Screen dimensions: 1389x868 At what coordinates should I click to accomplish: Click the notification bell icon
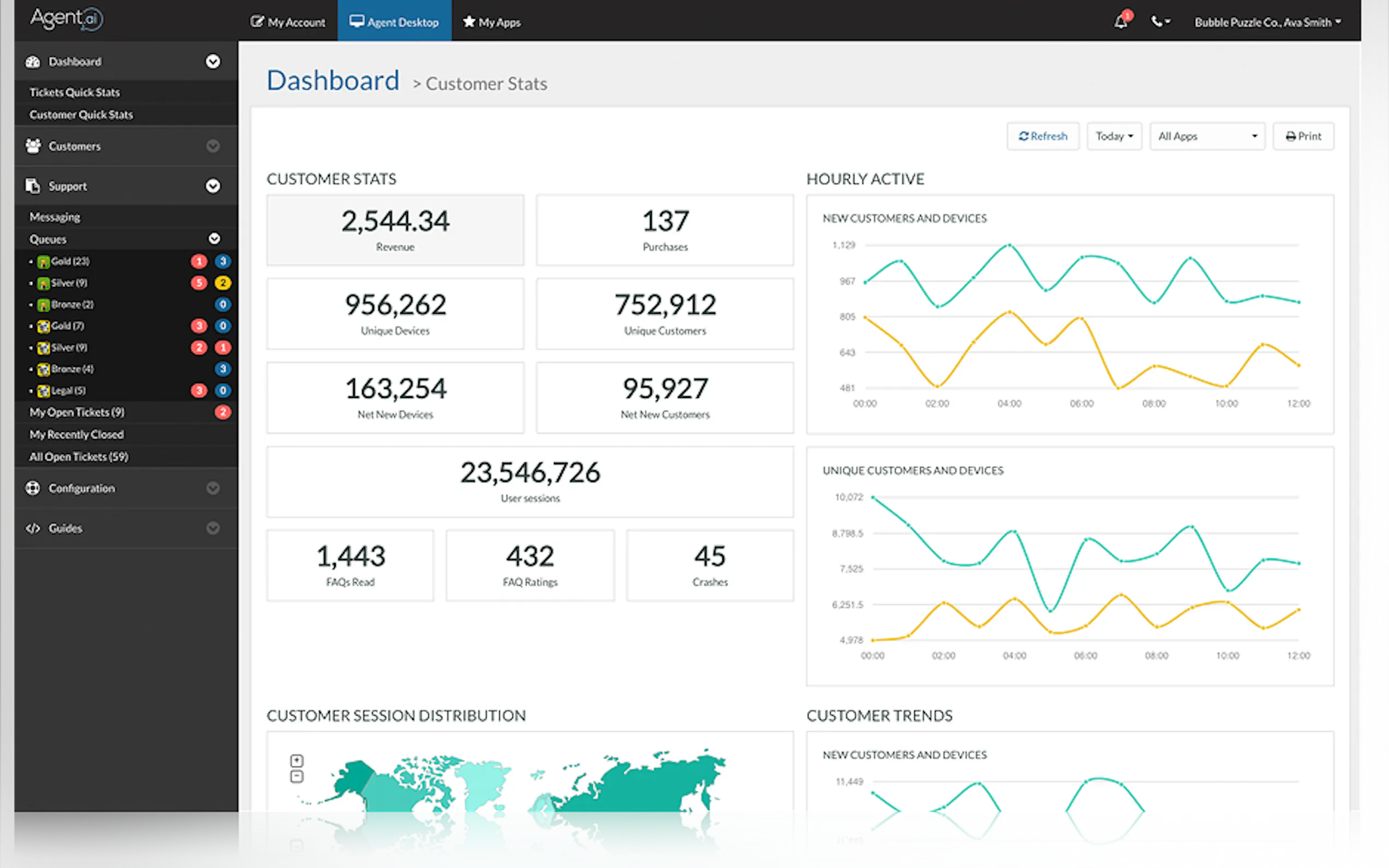tap(1120, 22)
